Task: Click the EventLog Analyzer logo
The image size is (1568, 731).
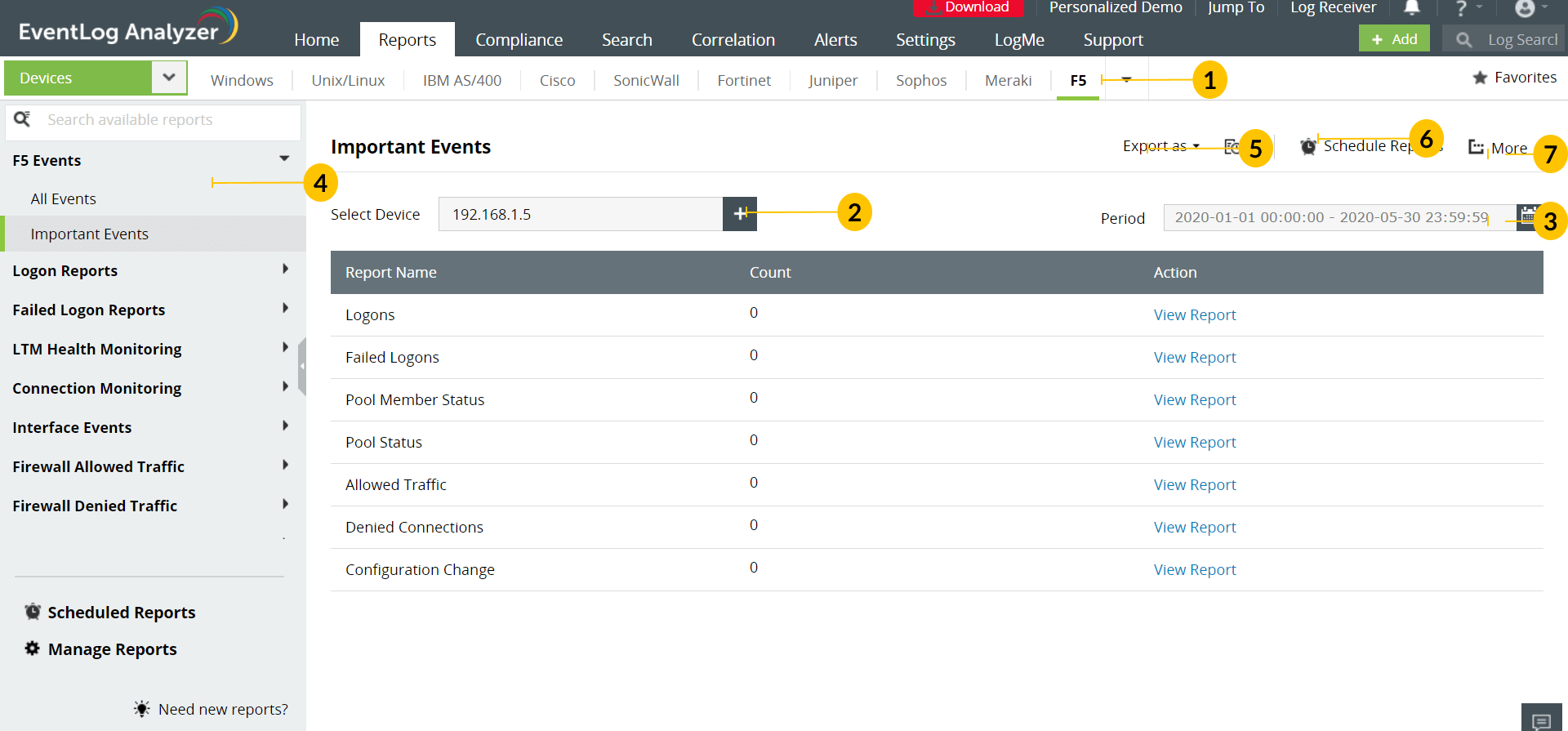Action: (x=128, y=28)
